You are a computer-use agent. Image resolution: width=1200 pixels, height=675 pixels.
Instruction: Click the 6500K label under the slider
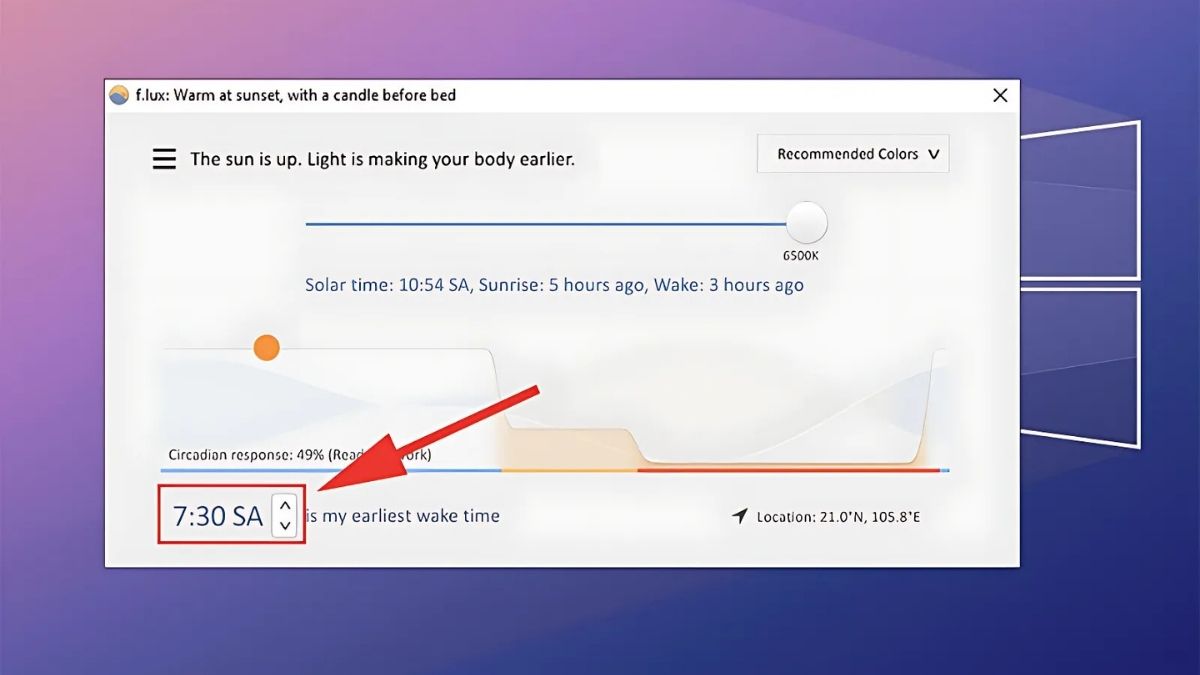802,255
